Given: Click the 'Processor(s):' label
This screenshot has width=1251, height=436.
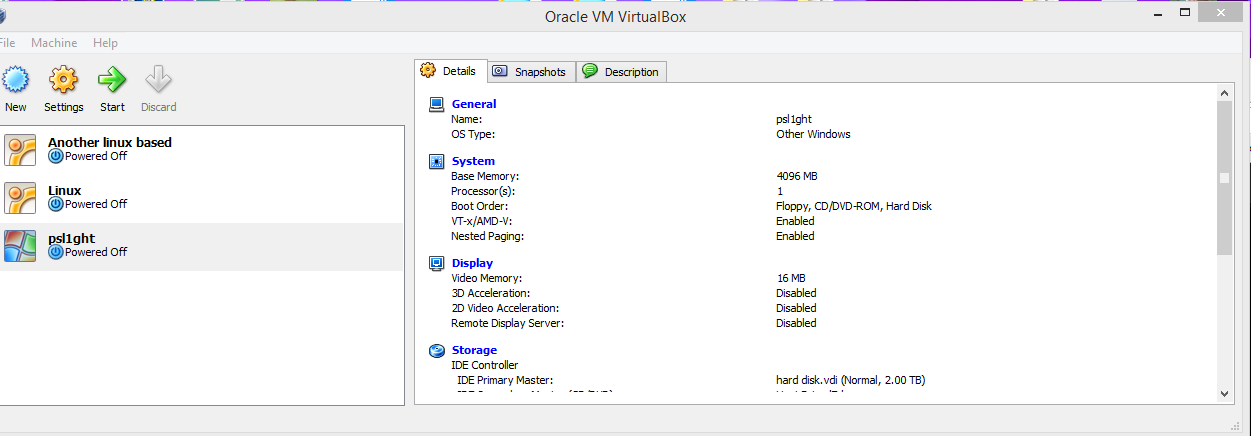Looking at the screenshot, I should click(x=482, y=191).
